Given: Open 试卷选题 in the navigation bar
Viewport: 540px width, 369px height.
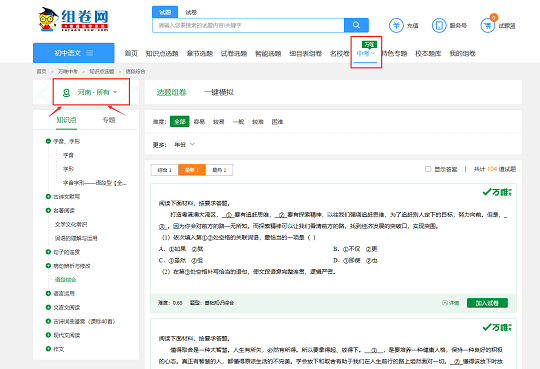Looking at the screenshot, I should [x=234, y=53].
